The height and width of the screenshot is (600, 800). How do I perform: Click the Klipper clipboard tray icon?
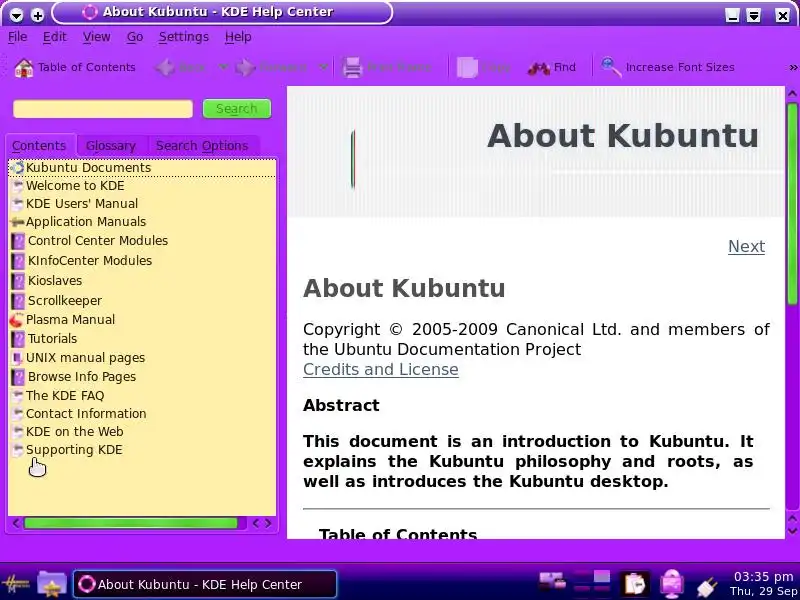tap(635, 584)
